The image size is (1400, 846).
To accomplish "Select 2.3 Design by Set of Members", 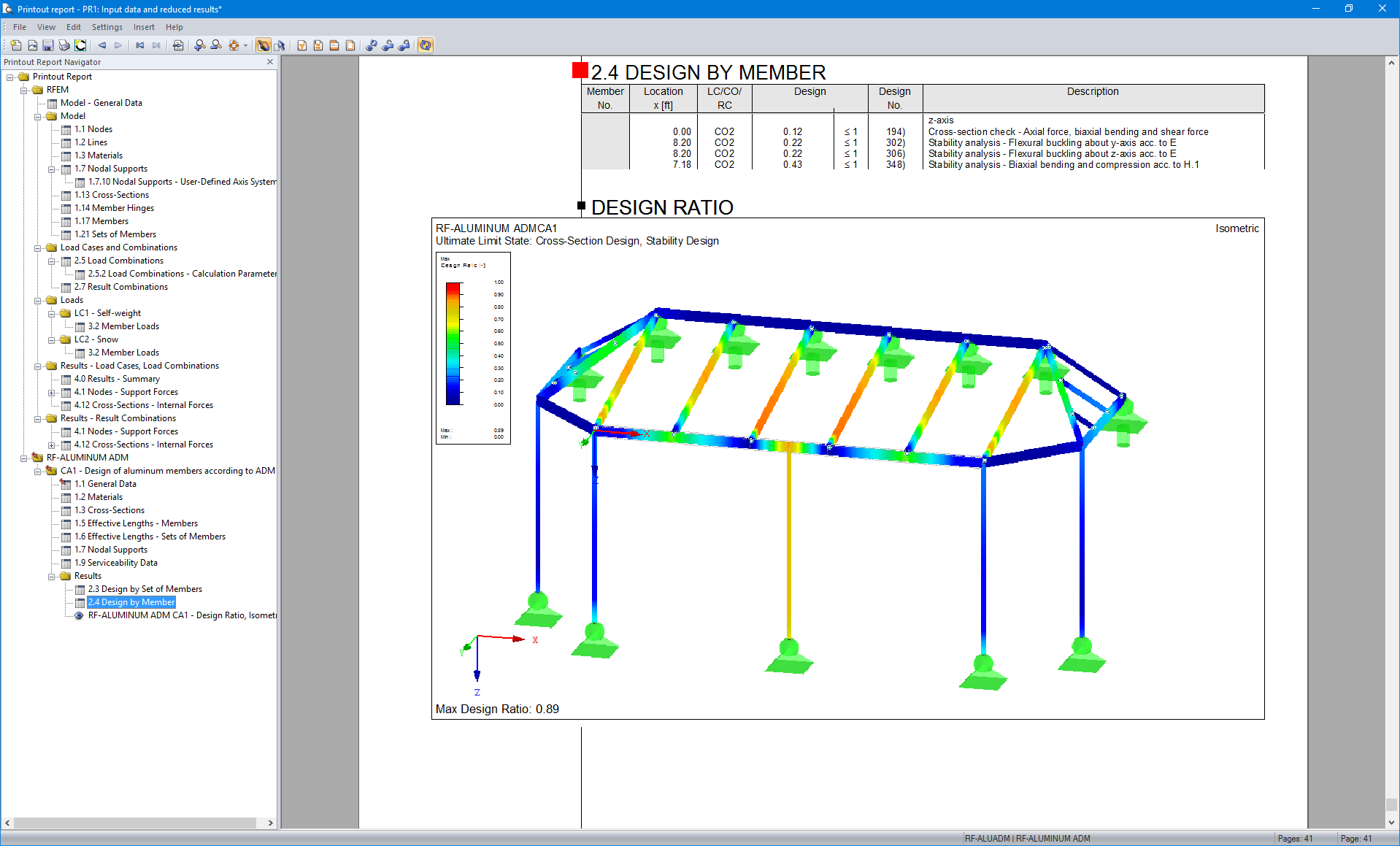I will [x=145, y=589].
